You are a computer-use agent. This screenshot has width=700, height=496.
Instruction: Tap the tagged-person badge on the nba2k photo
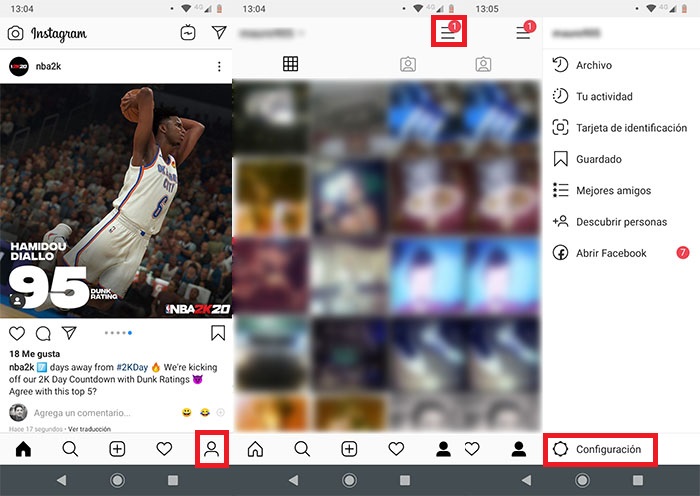pos(17,300)
